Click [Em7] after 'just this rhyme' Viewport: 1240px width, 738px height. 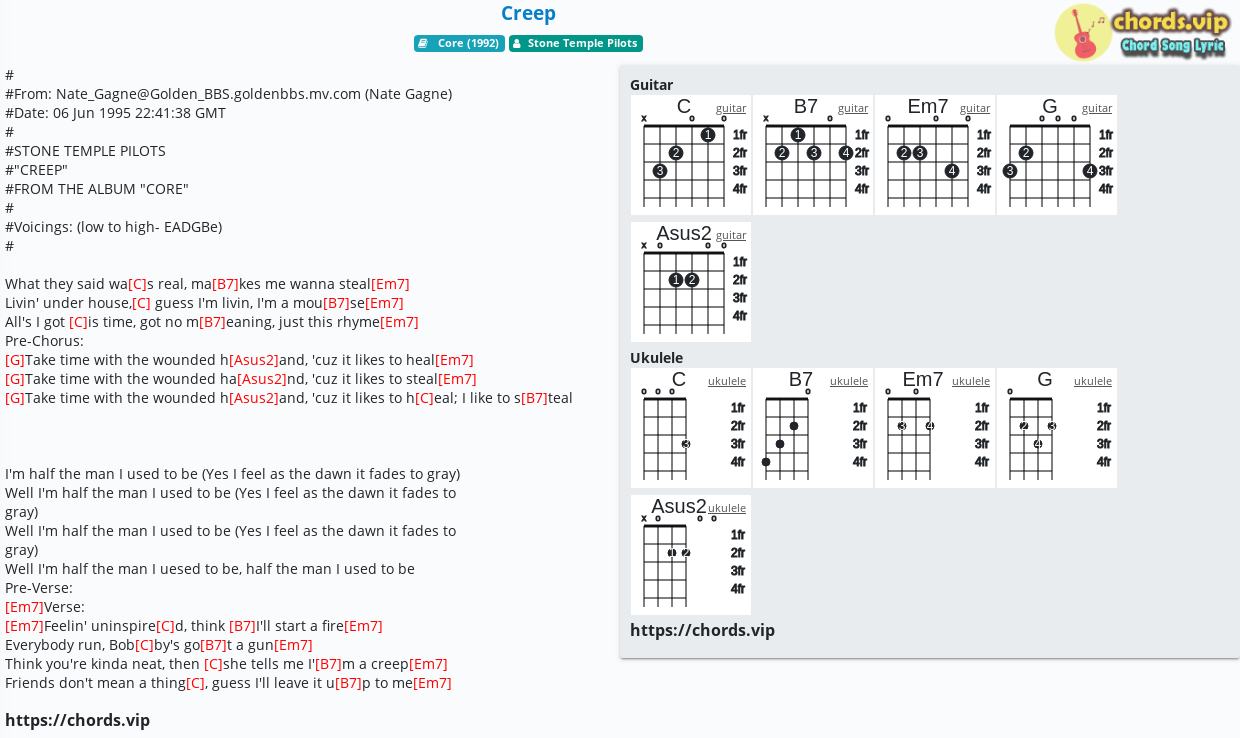399,322
